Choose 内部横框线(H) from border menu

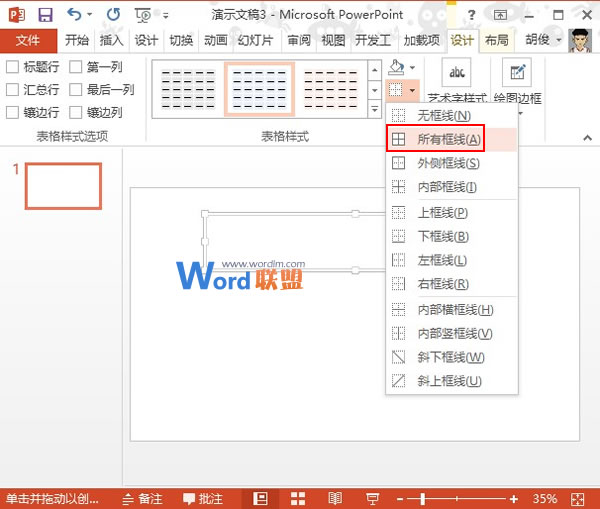[x=452, y=309]
